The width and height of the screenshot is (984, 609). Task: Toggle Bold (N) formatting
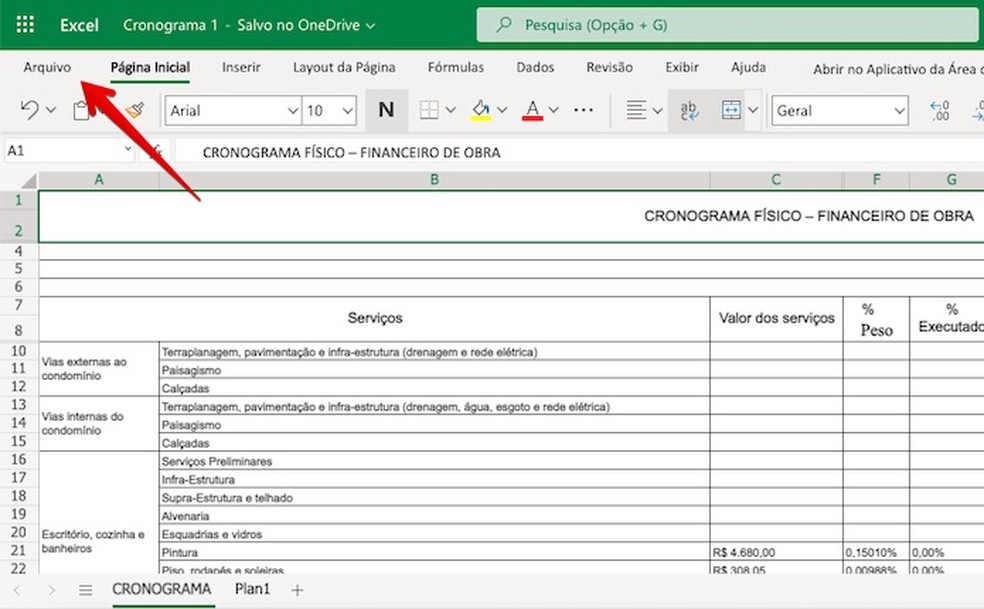(386, 110)
